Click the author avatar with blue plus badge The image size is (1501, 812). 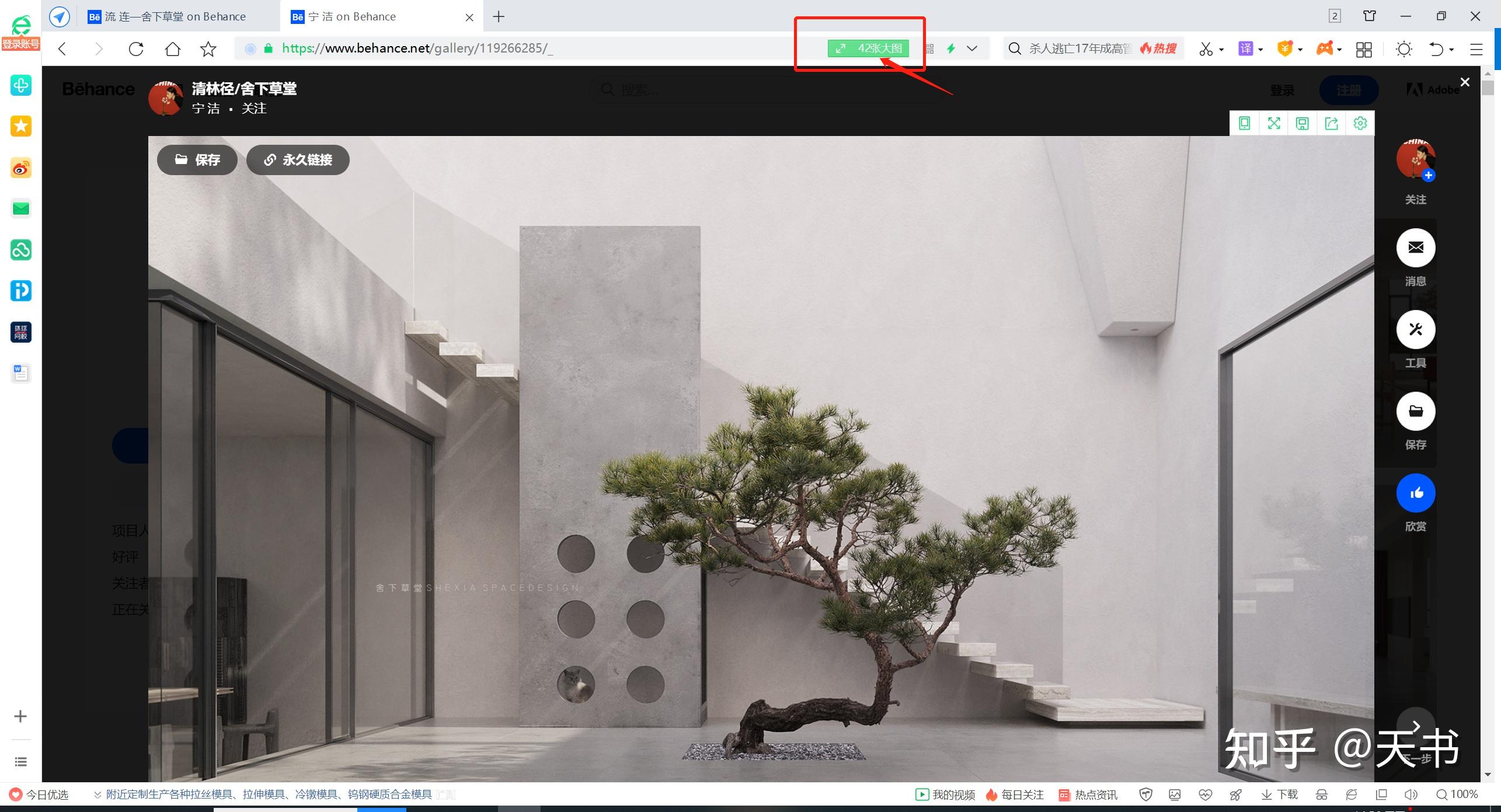point(1416,159)
